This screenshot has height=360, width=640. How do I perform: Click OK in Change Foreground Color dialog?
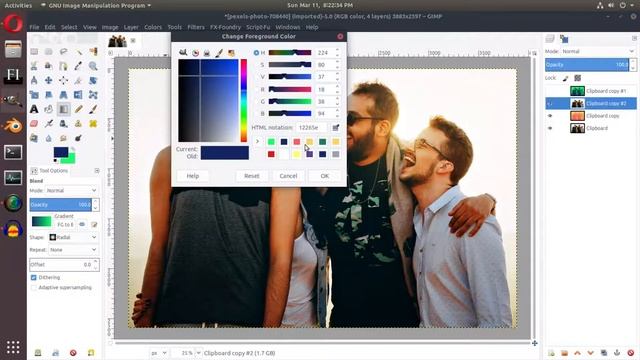coord(324,176)
